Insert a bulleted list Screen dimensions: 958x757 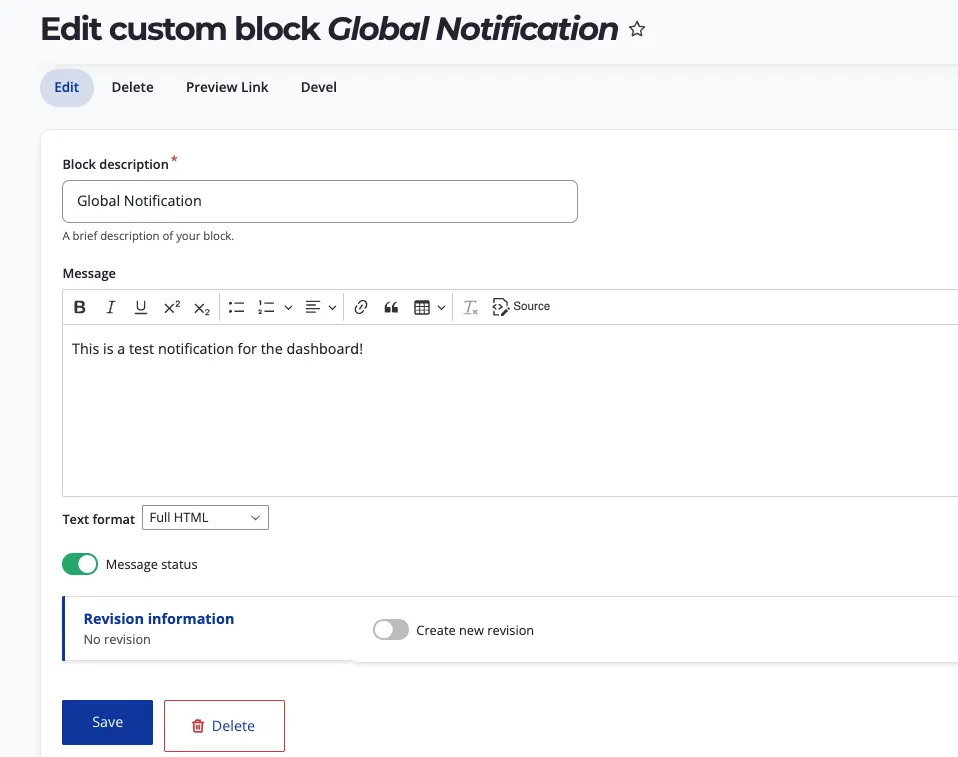point(236,307)
